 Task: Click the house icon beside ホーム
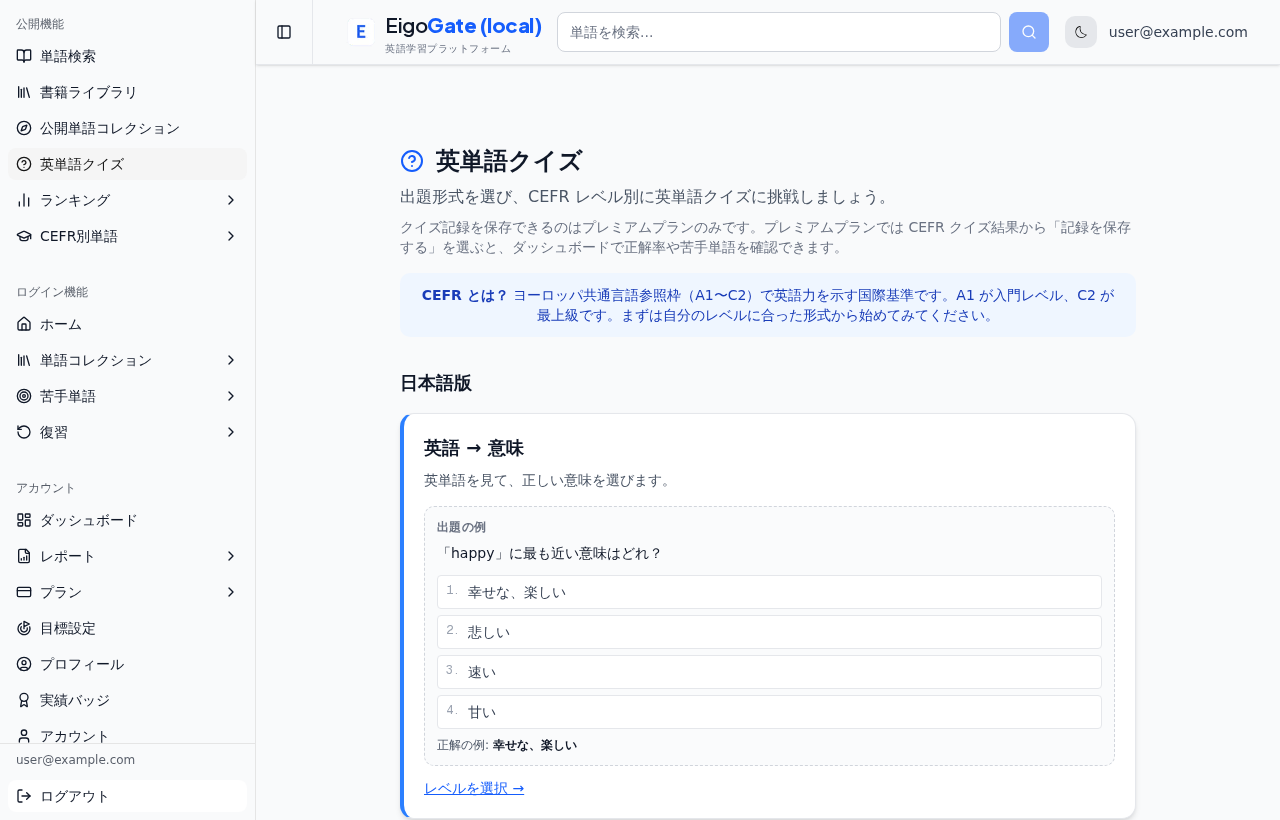(x=24, y=324)
